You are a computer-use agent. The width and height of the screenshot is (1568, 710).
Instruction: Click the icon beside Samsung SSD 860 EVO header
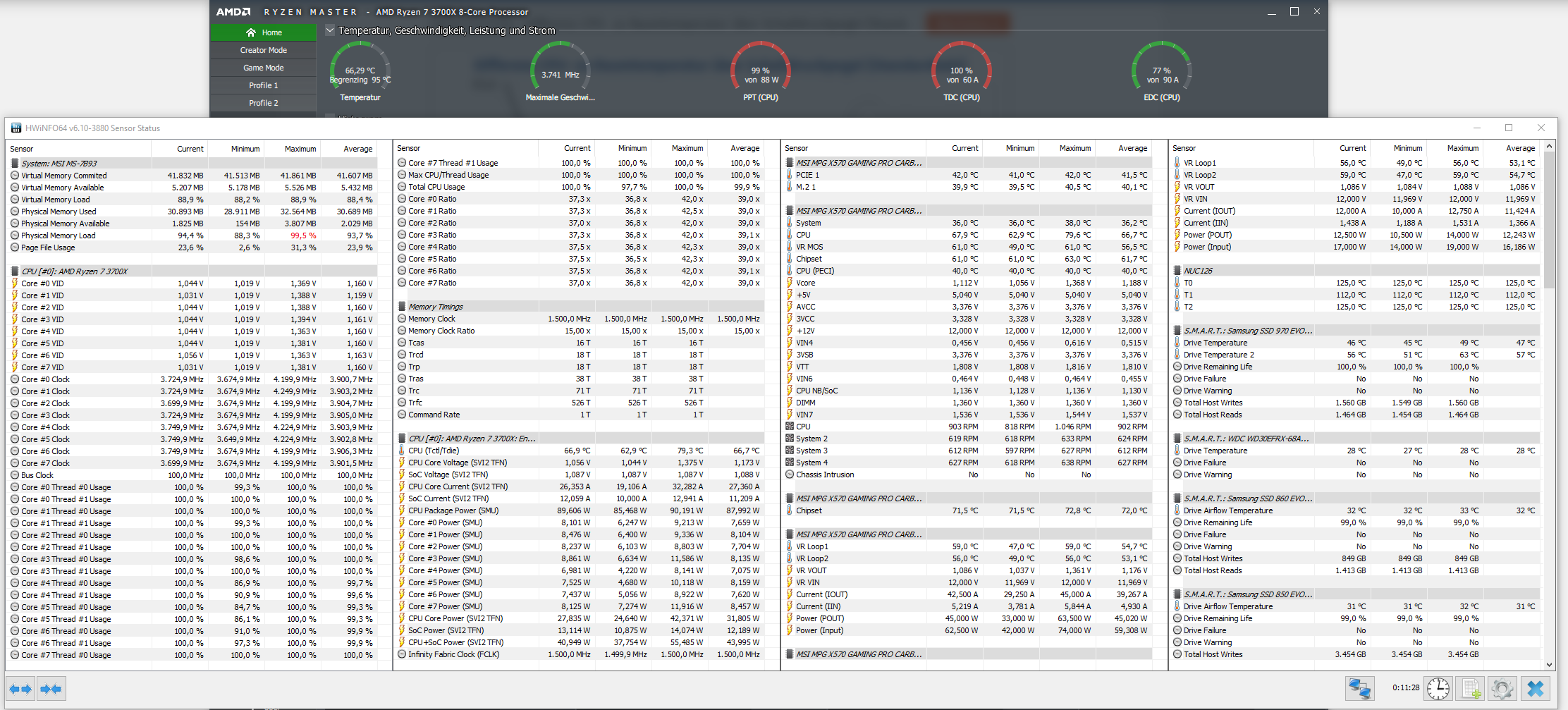pos(1177,498)
